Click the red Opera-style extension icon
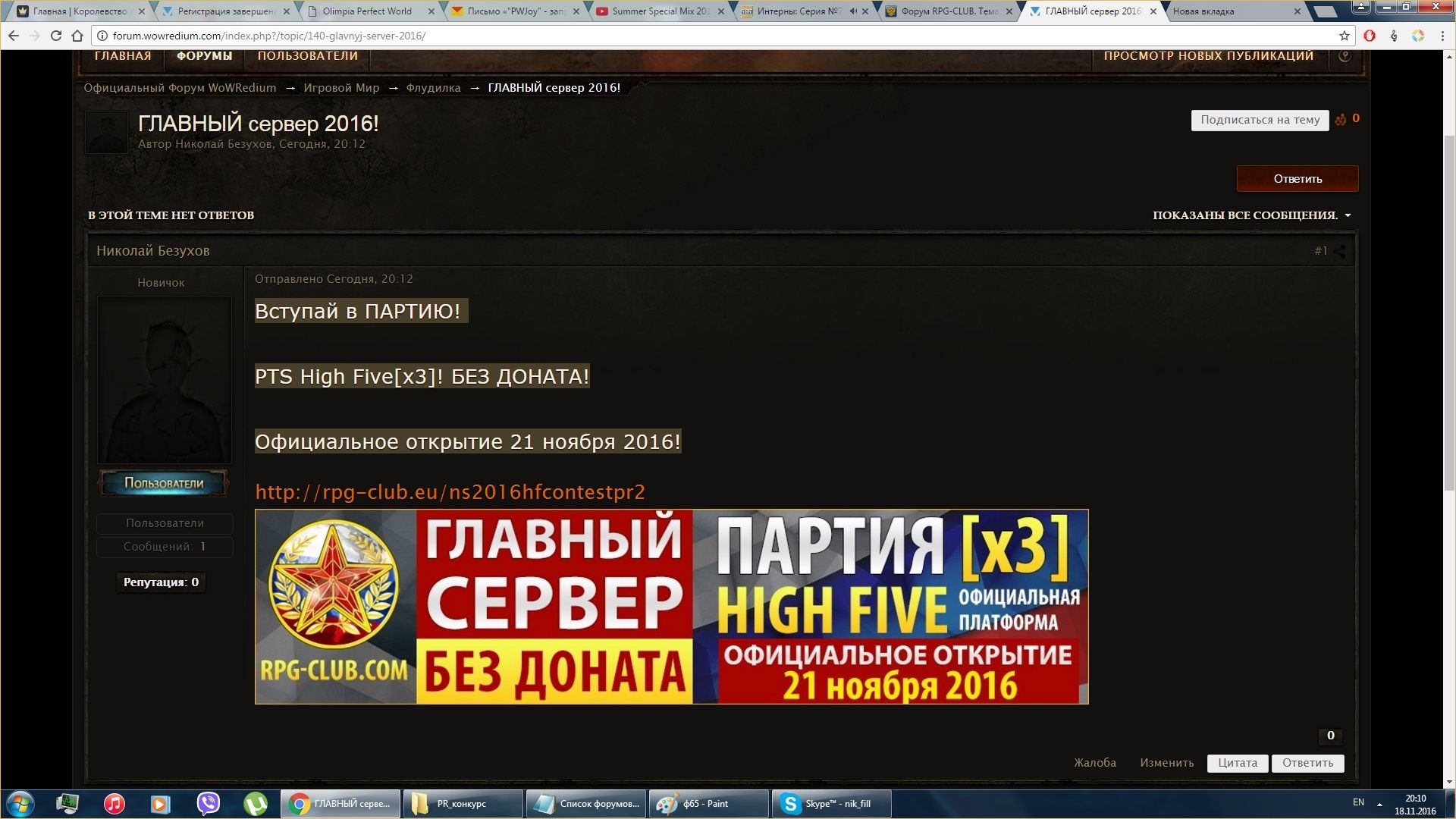 coord(1370,36)
